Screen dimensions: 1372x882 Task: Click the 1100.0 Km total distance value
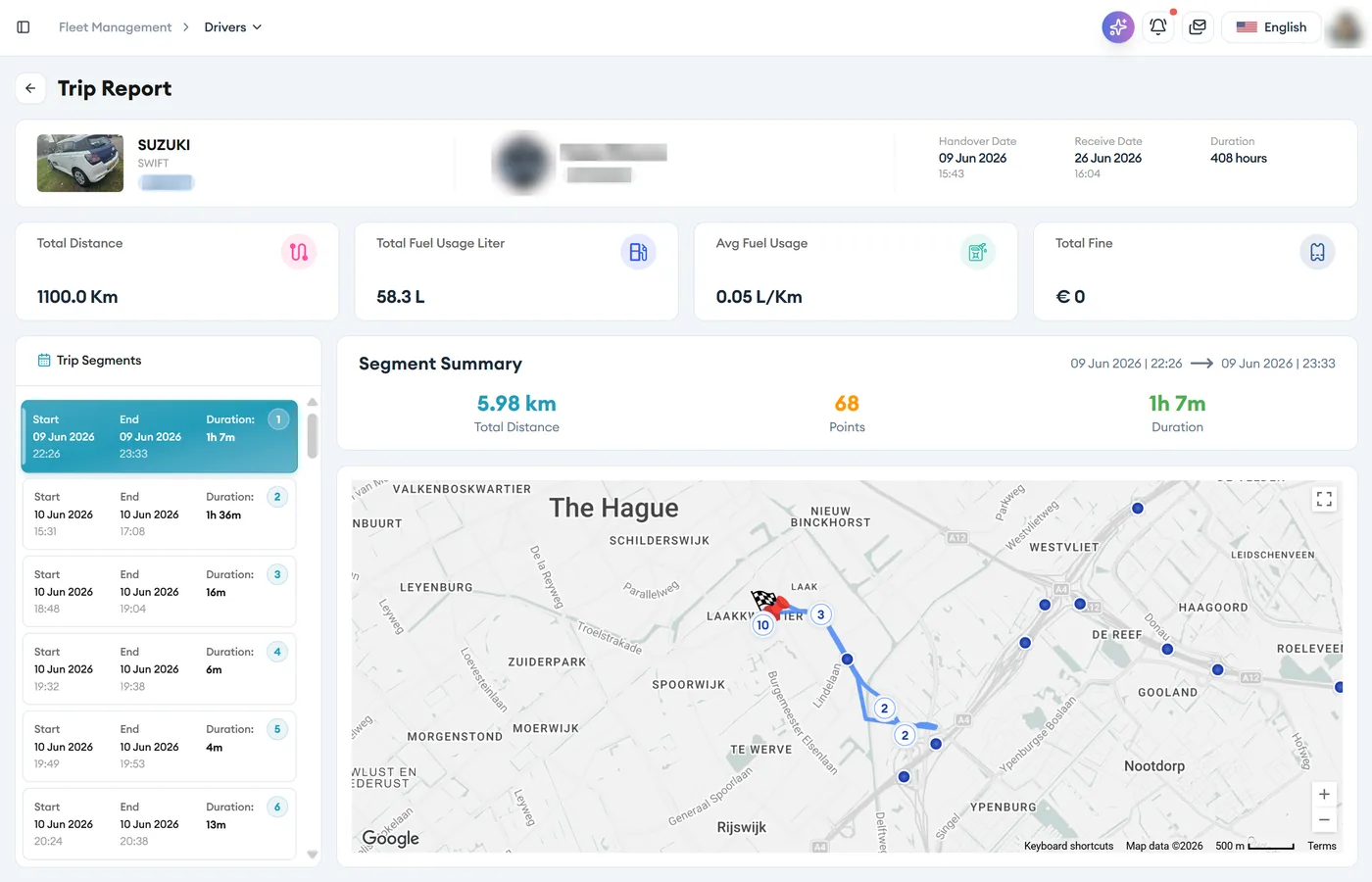pos(77,297)
